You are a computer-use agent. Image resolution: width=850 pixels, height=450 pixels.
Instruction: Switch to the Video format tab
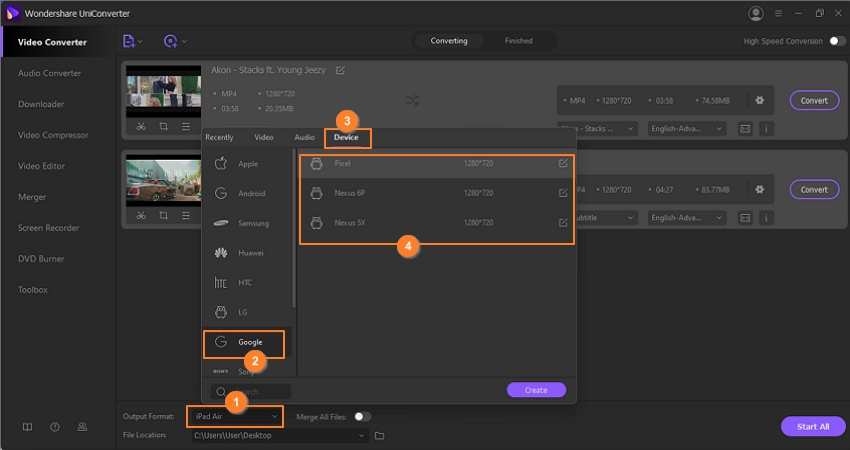pyautogui.click(x=263, y=137)
